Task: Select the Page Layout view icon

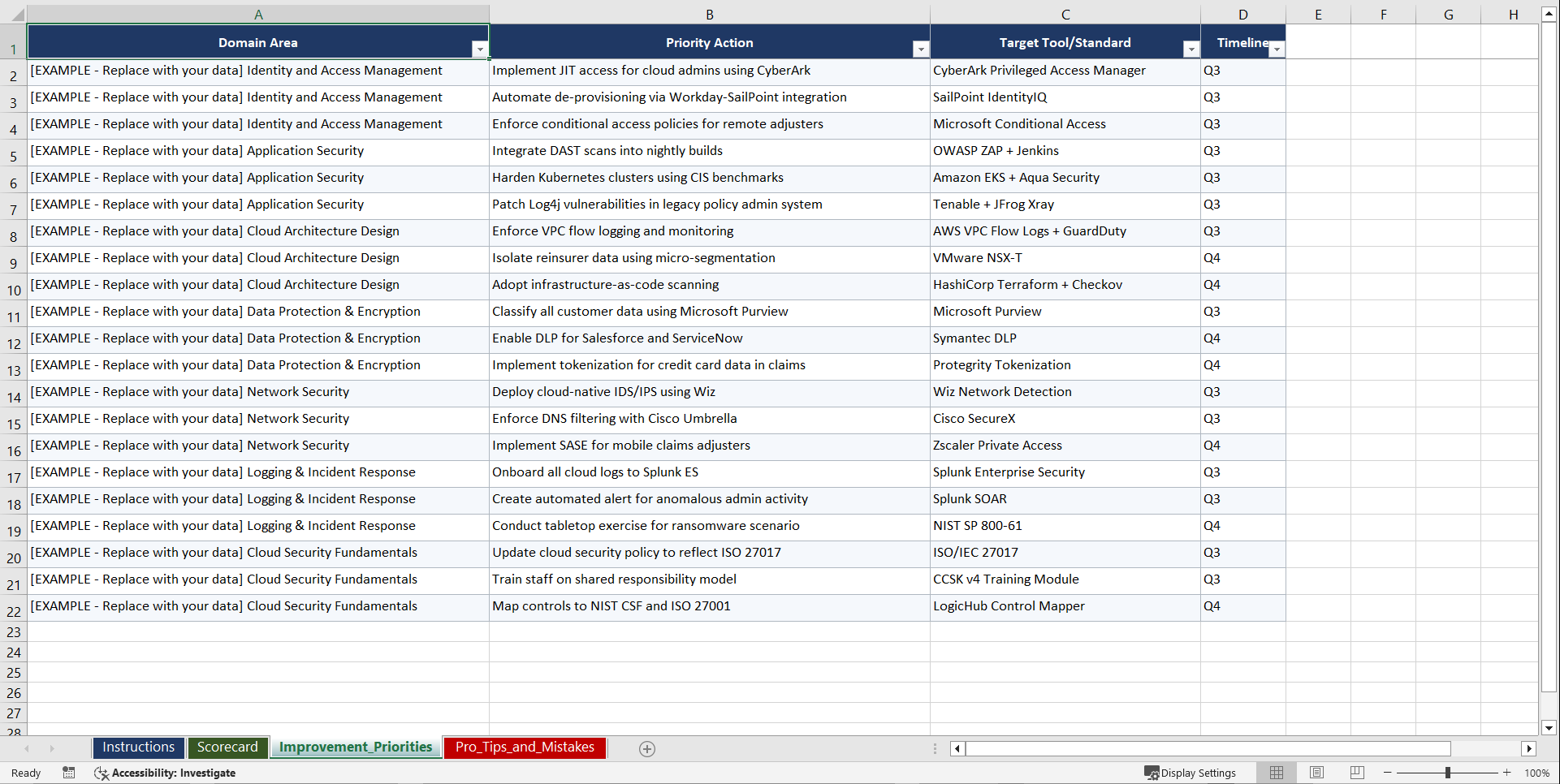Action: 1316,773
